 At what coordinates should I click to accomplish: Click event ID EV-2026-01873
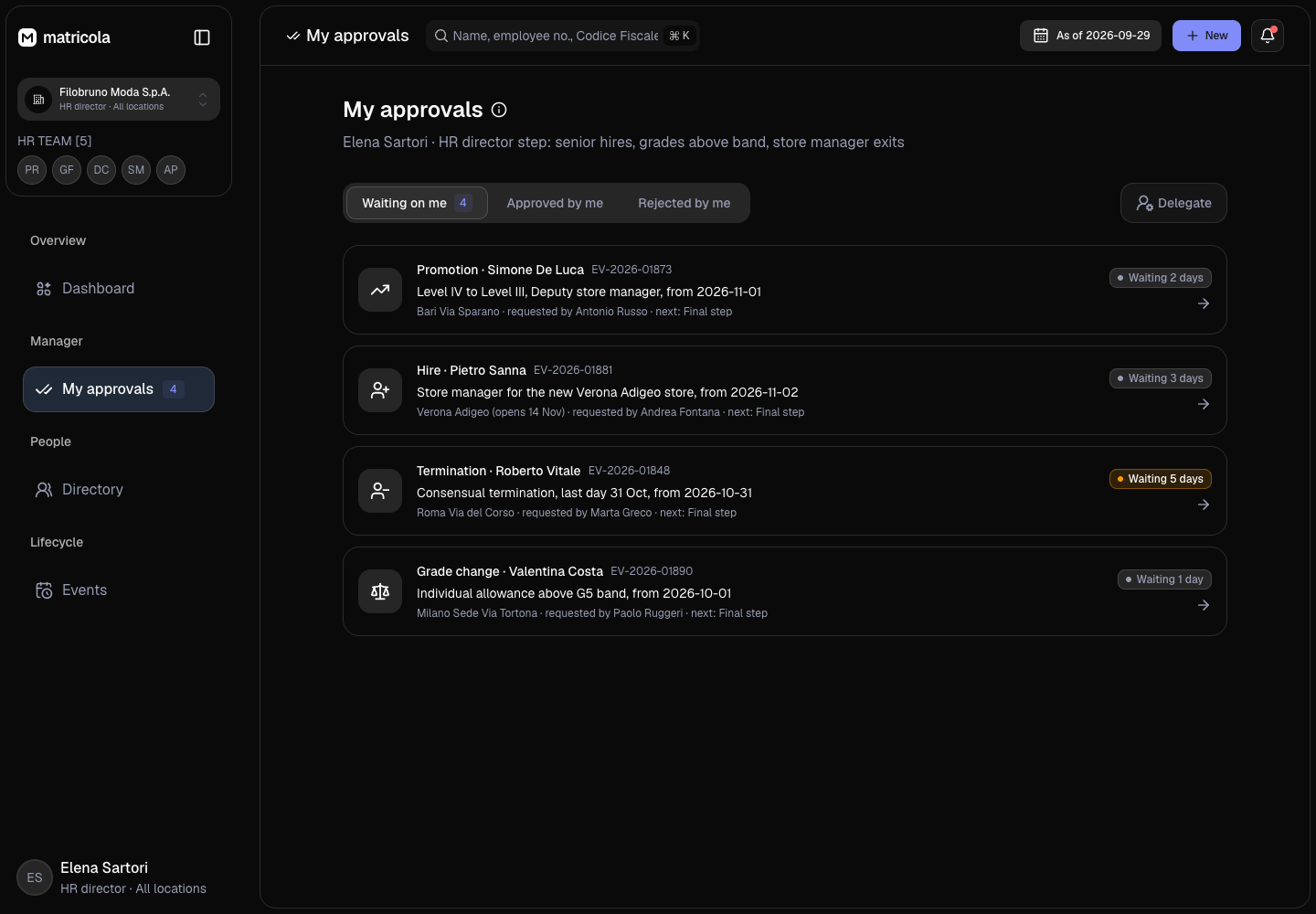631,270
